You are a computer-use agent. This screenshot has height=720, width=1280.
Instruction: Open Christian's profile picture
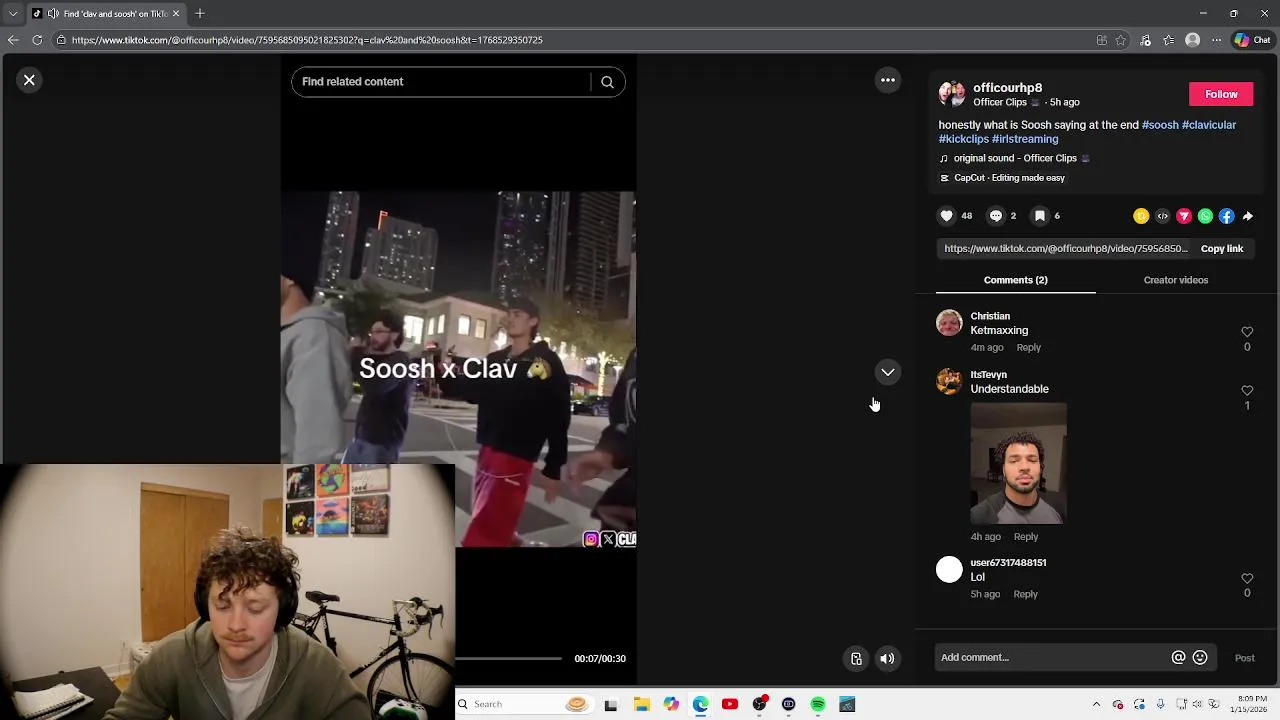(949, 323)
